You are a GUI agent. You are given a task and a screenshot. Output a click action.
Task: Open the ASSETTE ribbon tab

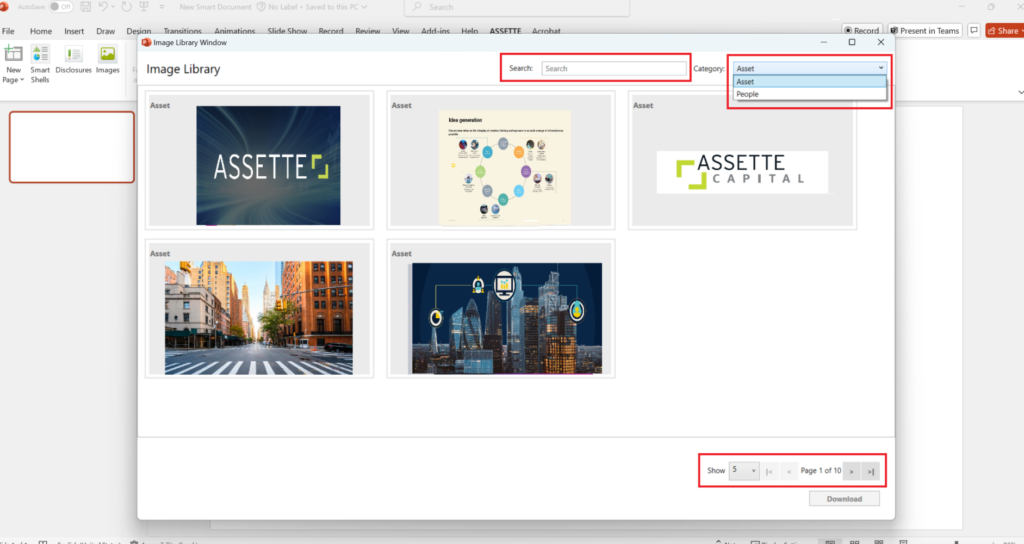[505, 31]
